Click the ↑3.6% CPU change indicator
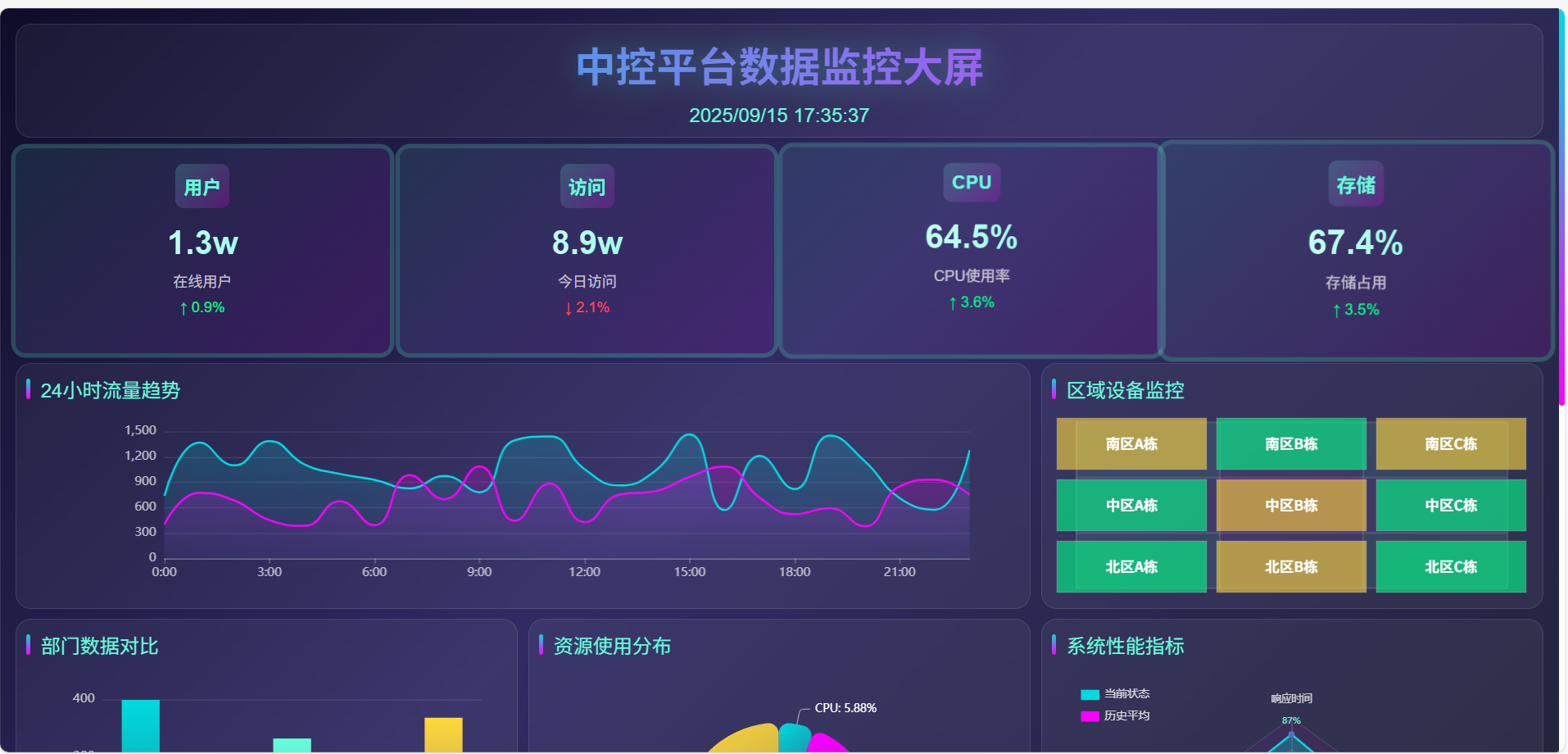The height and width of the screenshot is (754, 1568). [x=972, y=302]
